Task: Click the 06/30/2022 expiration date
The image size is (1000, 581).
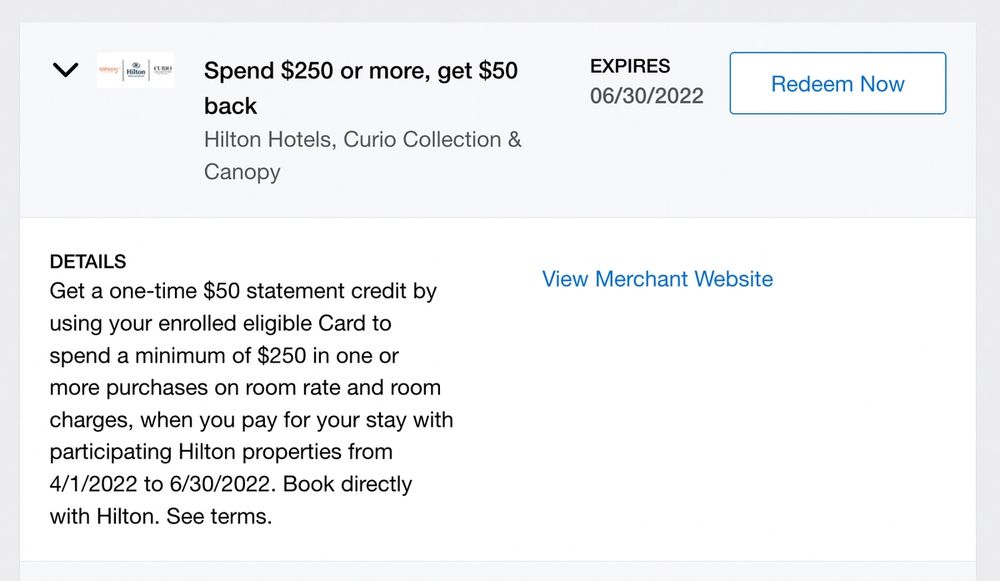Action: (646, 96)
